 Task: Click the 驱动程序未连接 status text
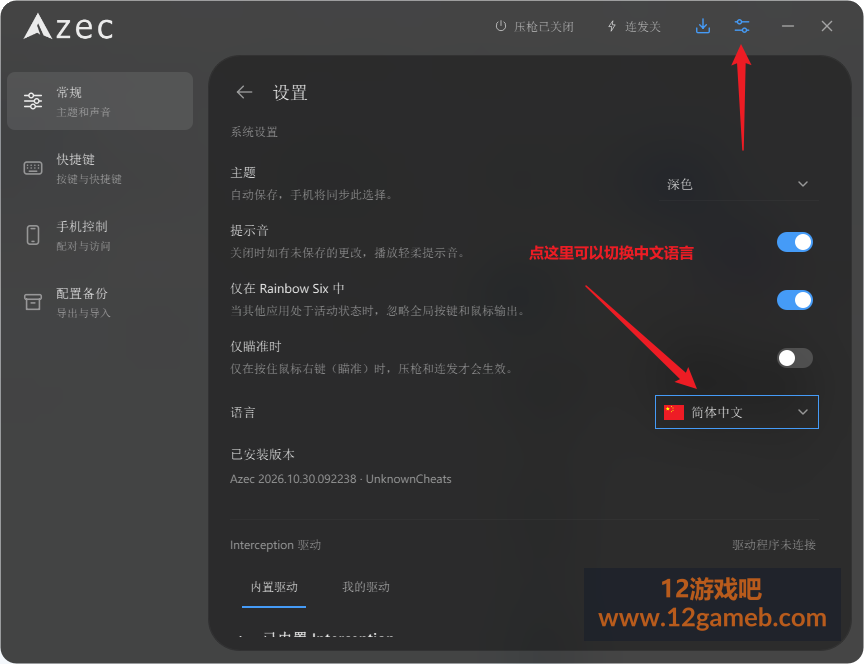pyautogui.click(x=774, y=545)
